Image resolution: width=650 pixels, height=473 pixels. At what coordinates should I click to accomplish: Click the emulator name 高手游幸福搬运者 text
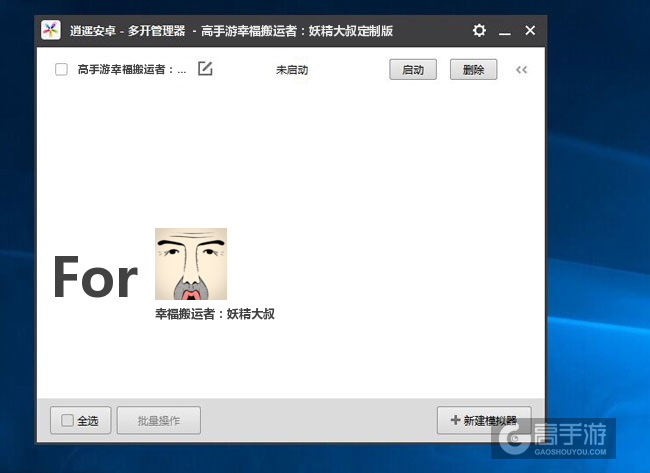point(132,70)
